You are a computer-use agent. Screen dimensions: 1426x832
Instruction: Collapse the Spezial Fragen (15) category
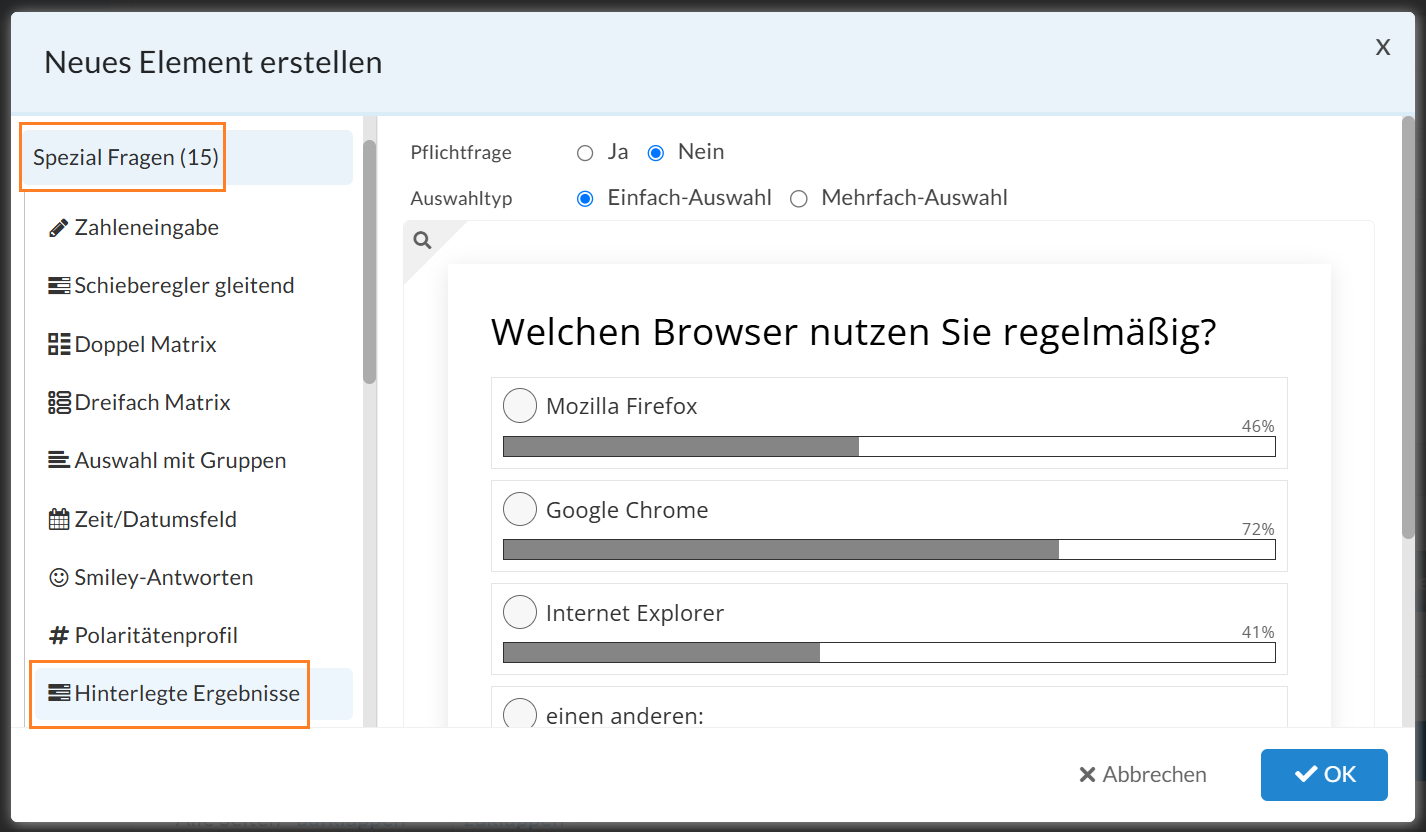188,158
